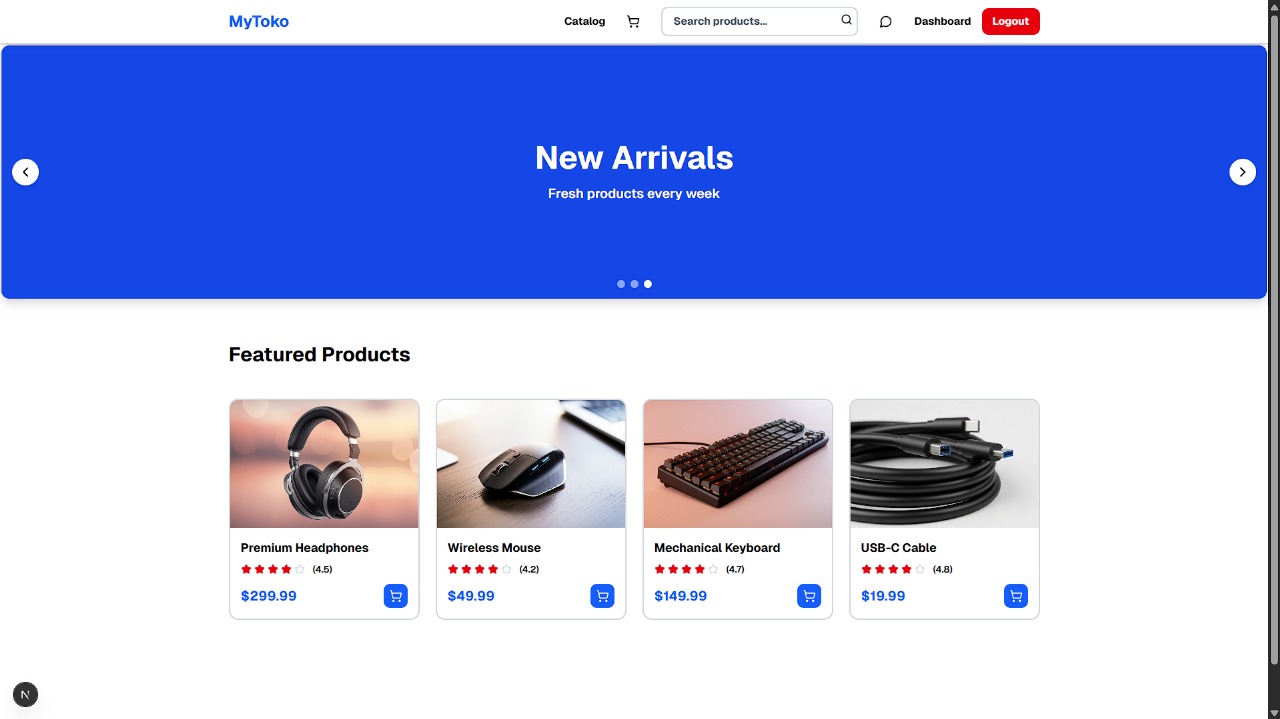Advance to next carousel slide
The height and width of the screenshot is (719, 1280).
point(1242,172)
